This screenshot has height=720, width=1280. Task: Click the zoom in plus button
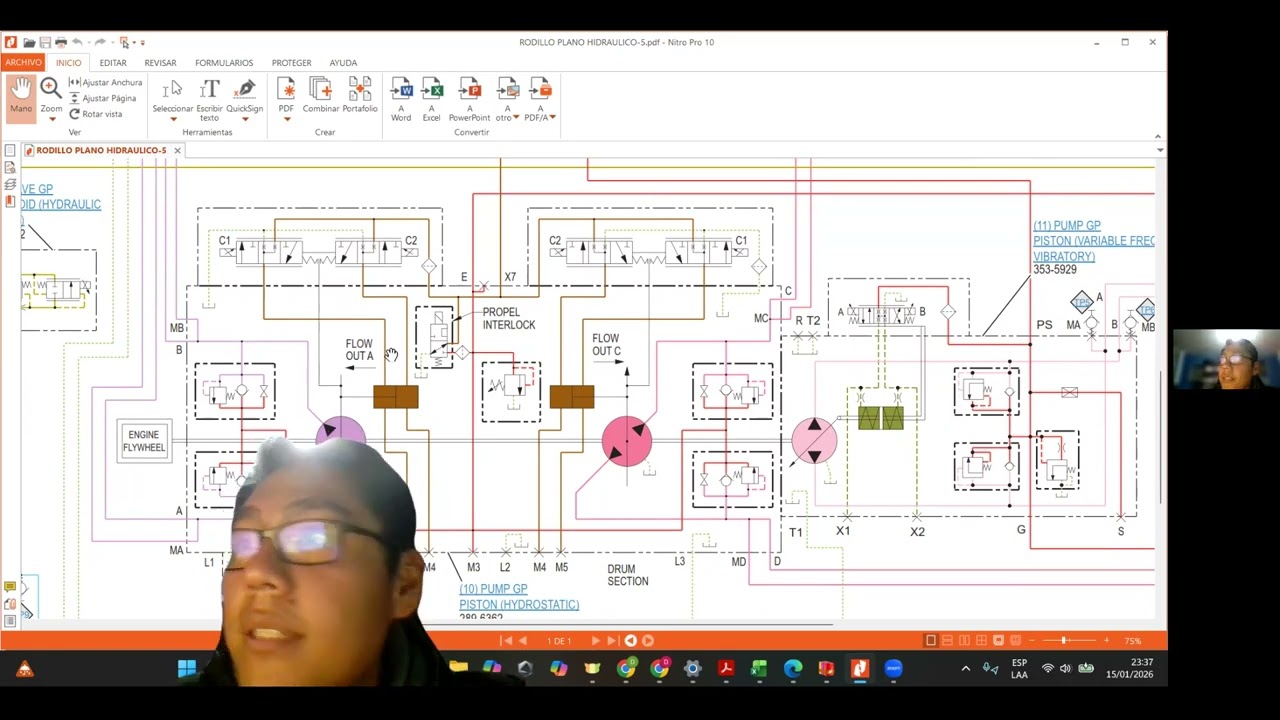1106,640
